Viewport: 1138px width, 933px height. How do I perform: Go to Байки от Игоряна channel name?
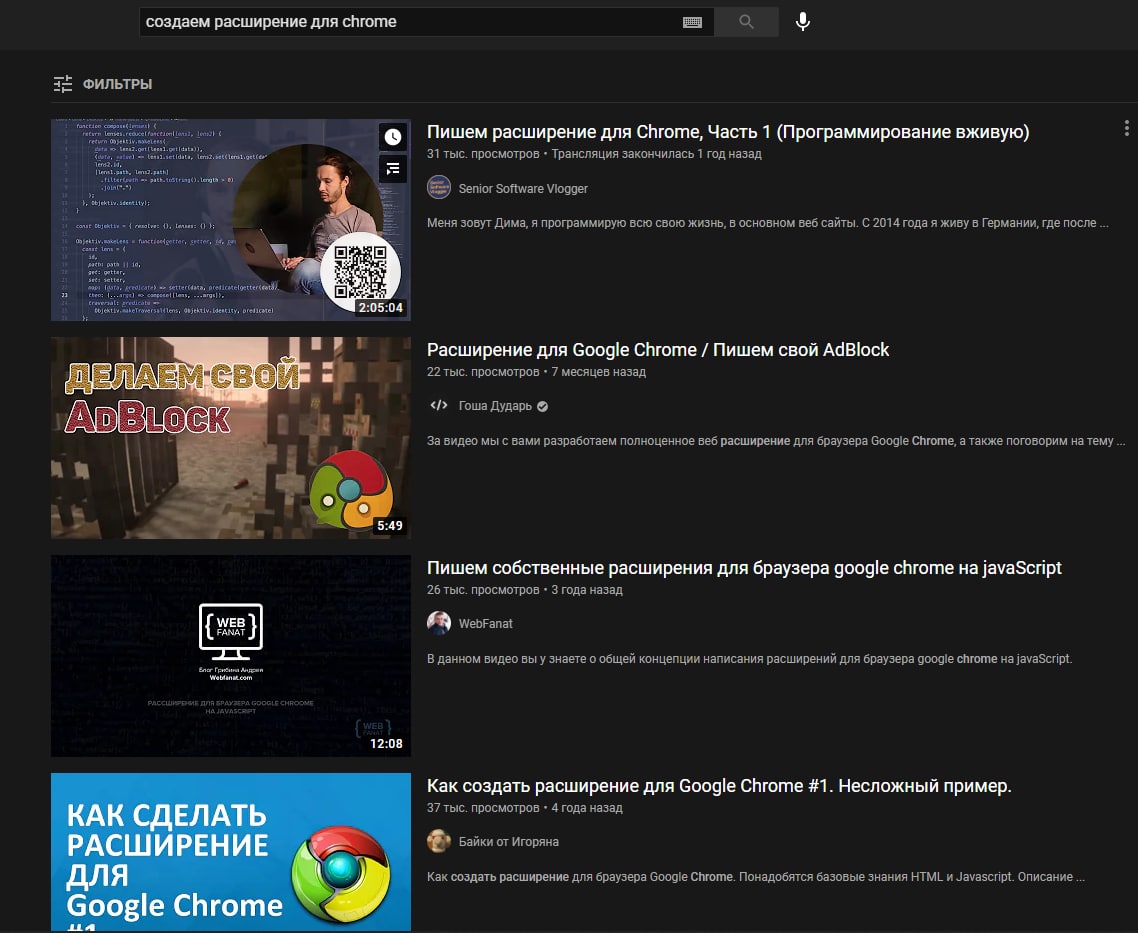click(509, 842)
